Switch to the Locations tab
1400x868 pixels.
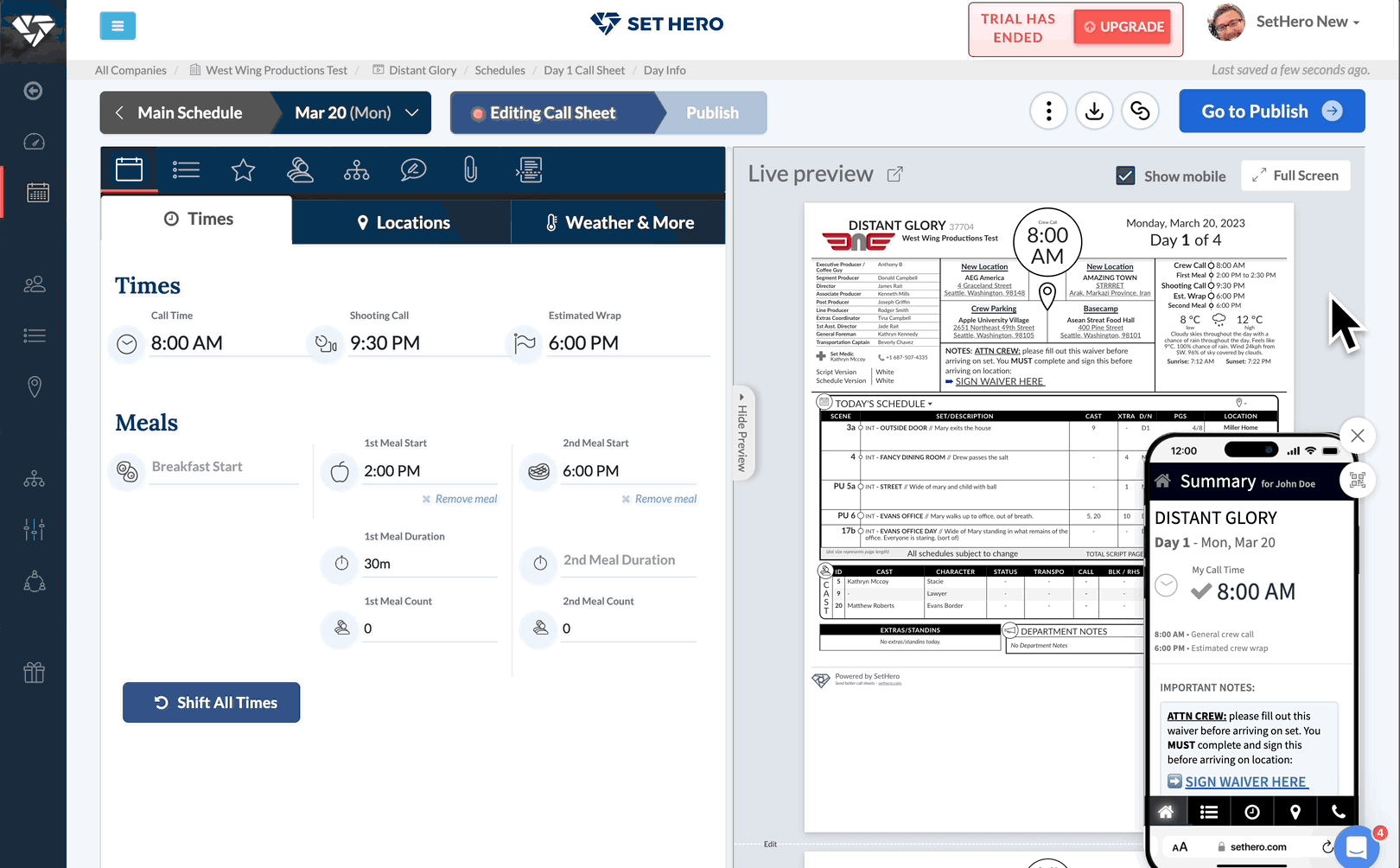(402, 222)
